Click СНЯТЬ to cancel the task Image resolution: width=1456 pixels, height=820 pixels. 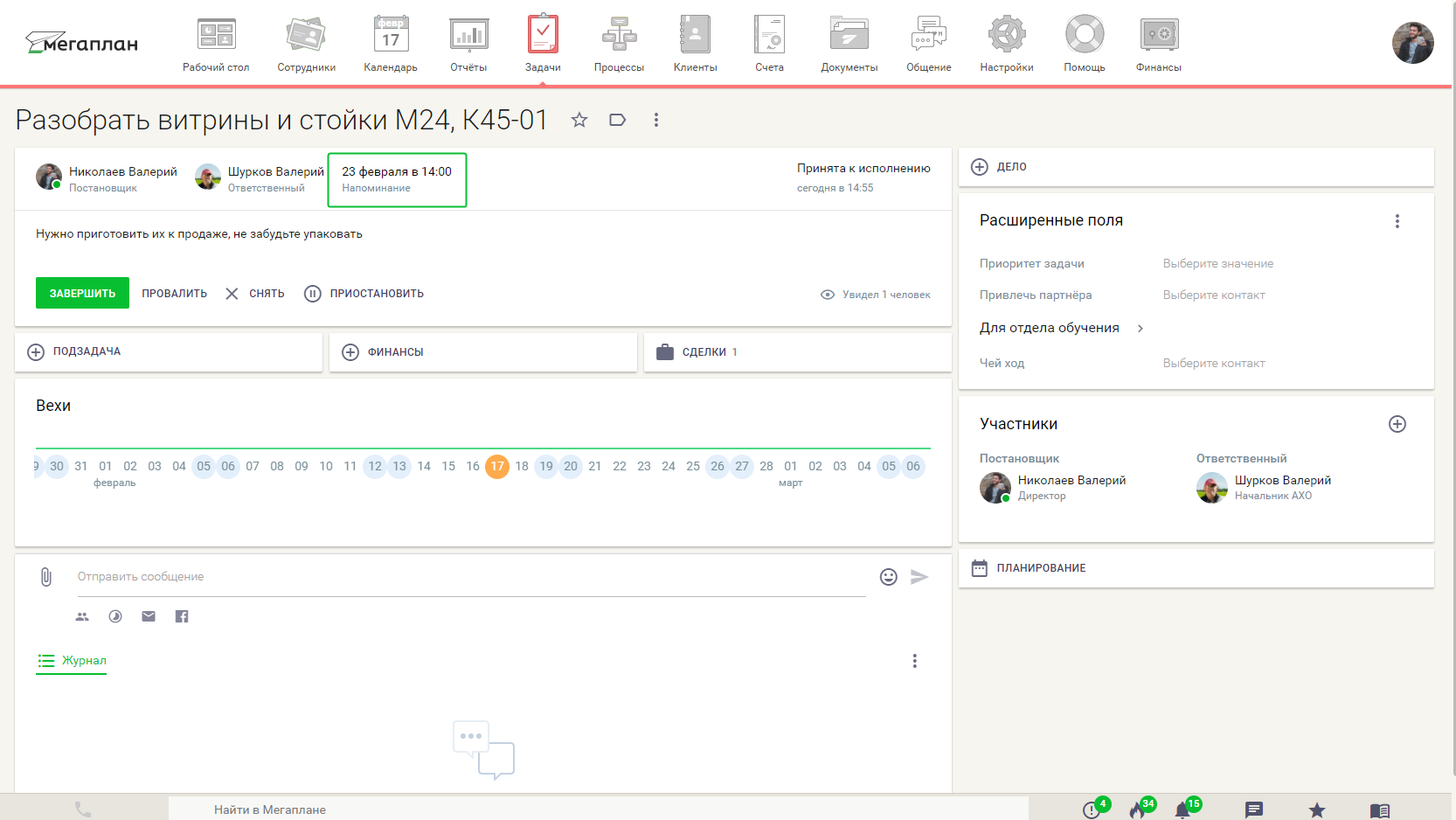(255, 294)
